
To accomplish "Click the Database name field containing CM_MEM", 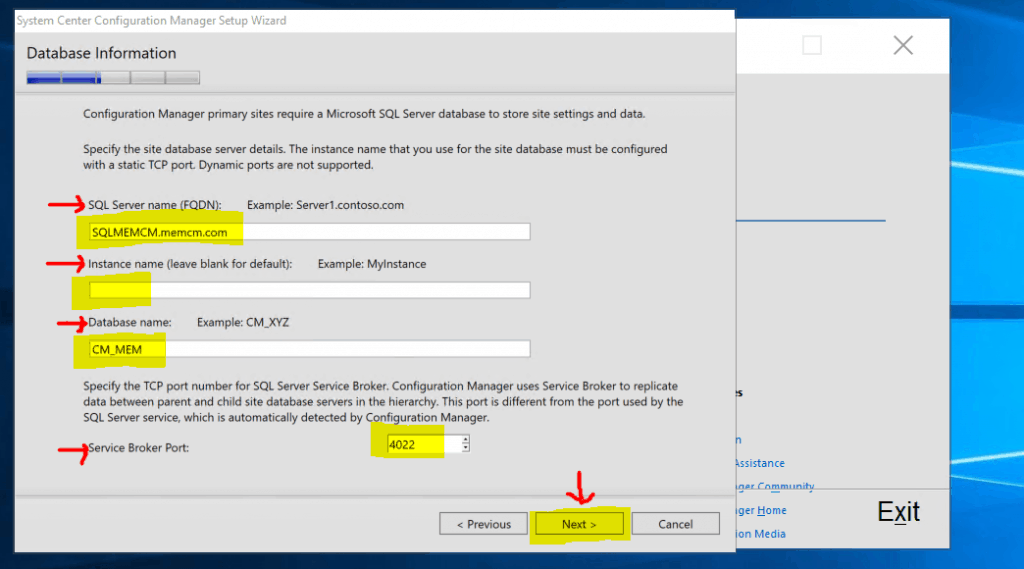I will 310,349.
